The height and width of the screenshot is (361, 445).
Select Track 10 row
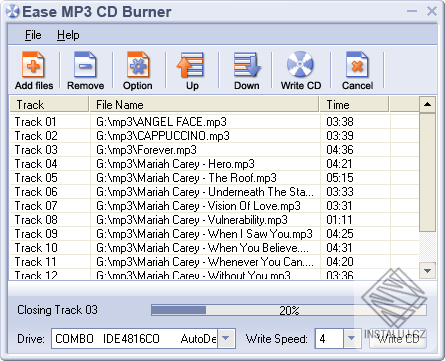point(214,248)
